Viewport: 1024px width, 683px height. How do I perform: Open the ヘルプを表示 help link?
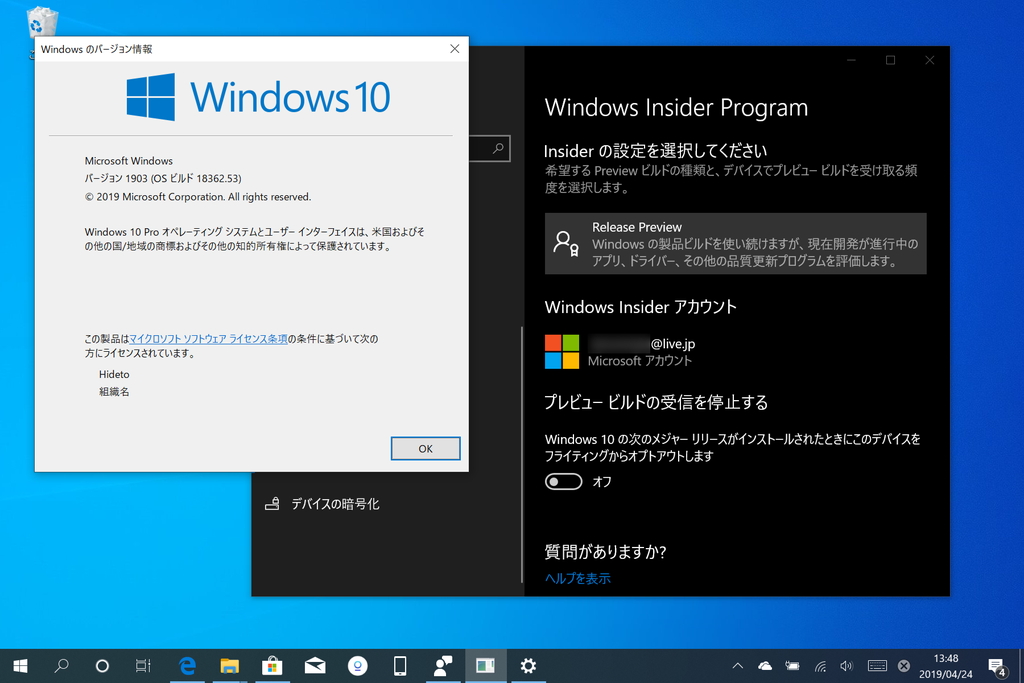pyautogui.click(x=577, y=578)
